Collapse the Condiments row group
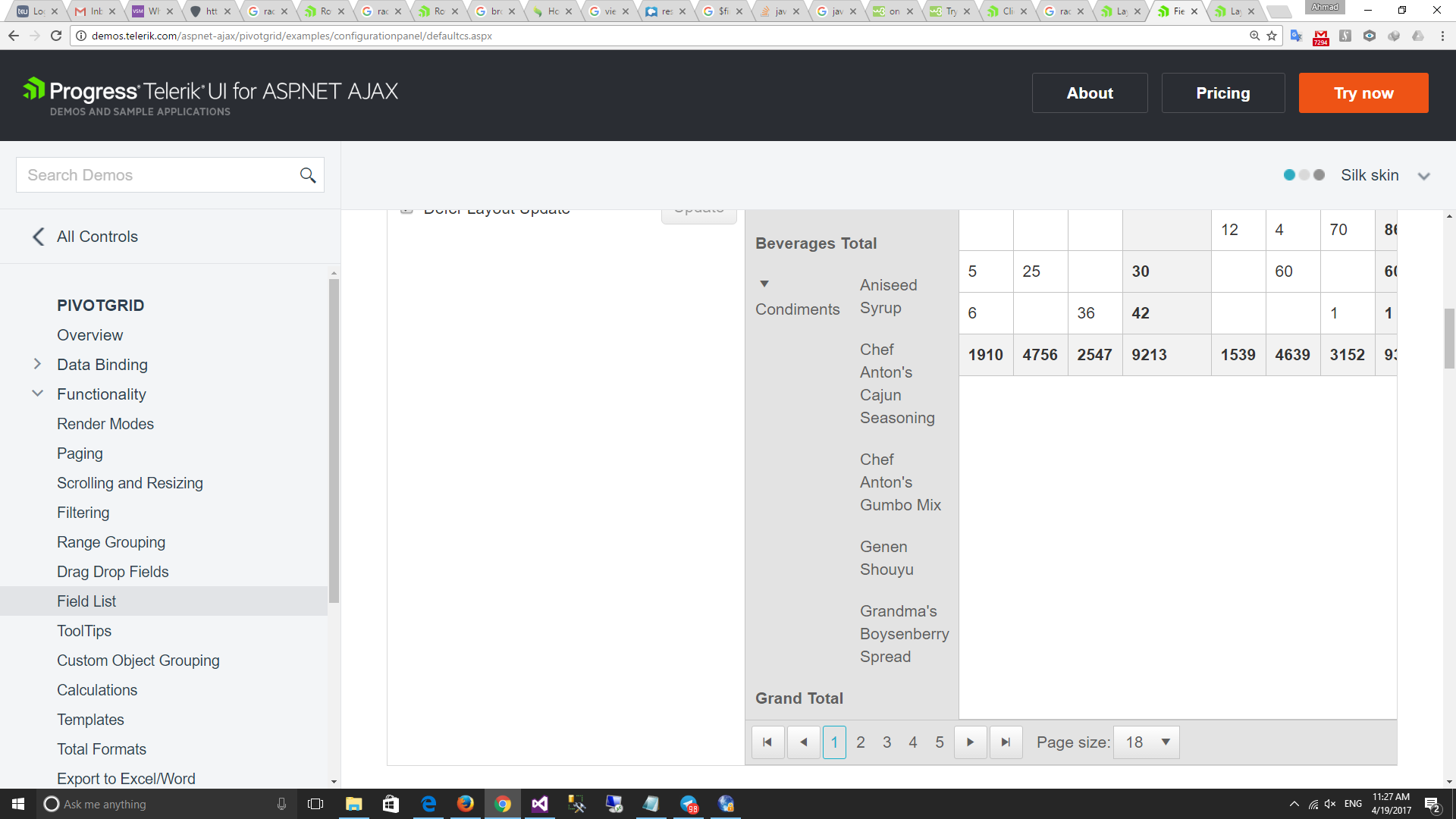The width and height of the screenshot is (1456, 819). 764,284
